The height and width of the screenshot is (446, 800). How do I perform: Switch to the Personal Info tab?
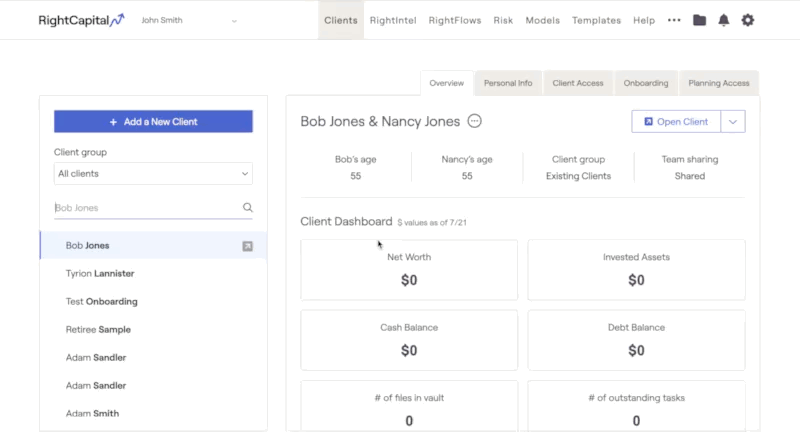pyautogui.click(x=508, y=83)
